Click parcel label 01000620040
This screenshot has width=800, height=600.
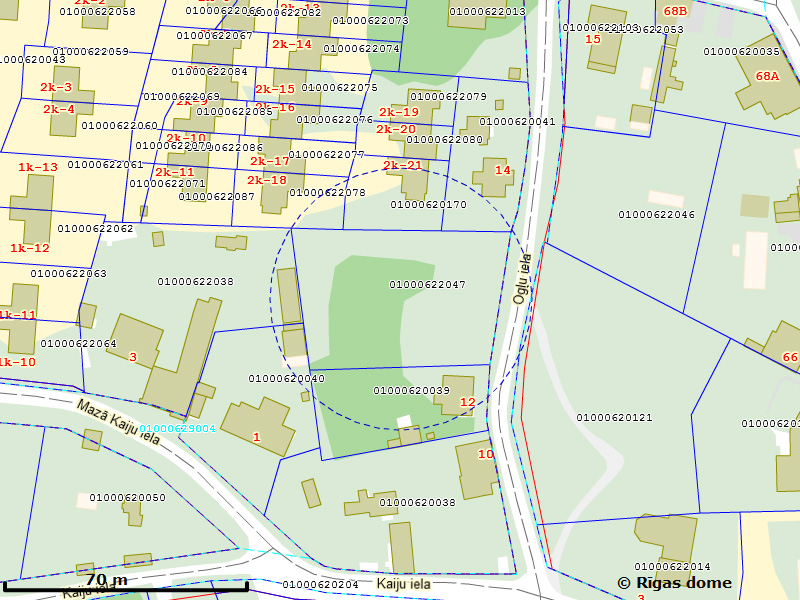[286, 379]
